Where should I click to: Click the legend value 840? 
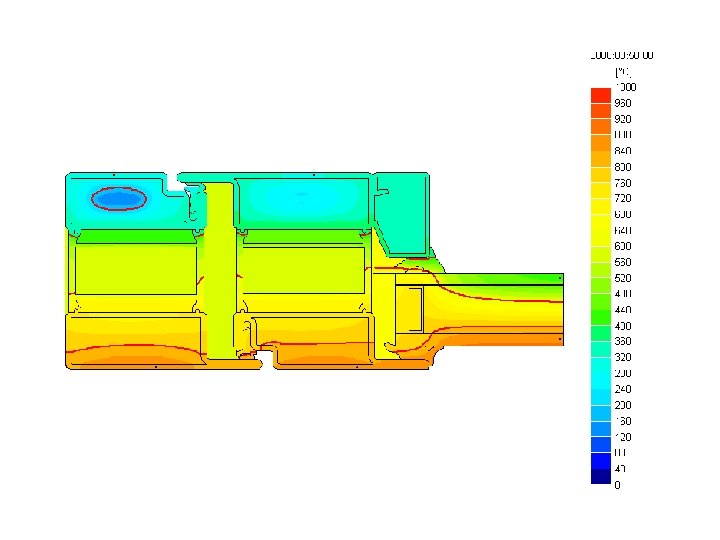(623, 151)
